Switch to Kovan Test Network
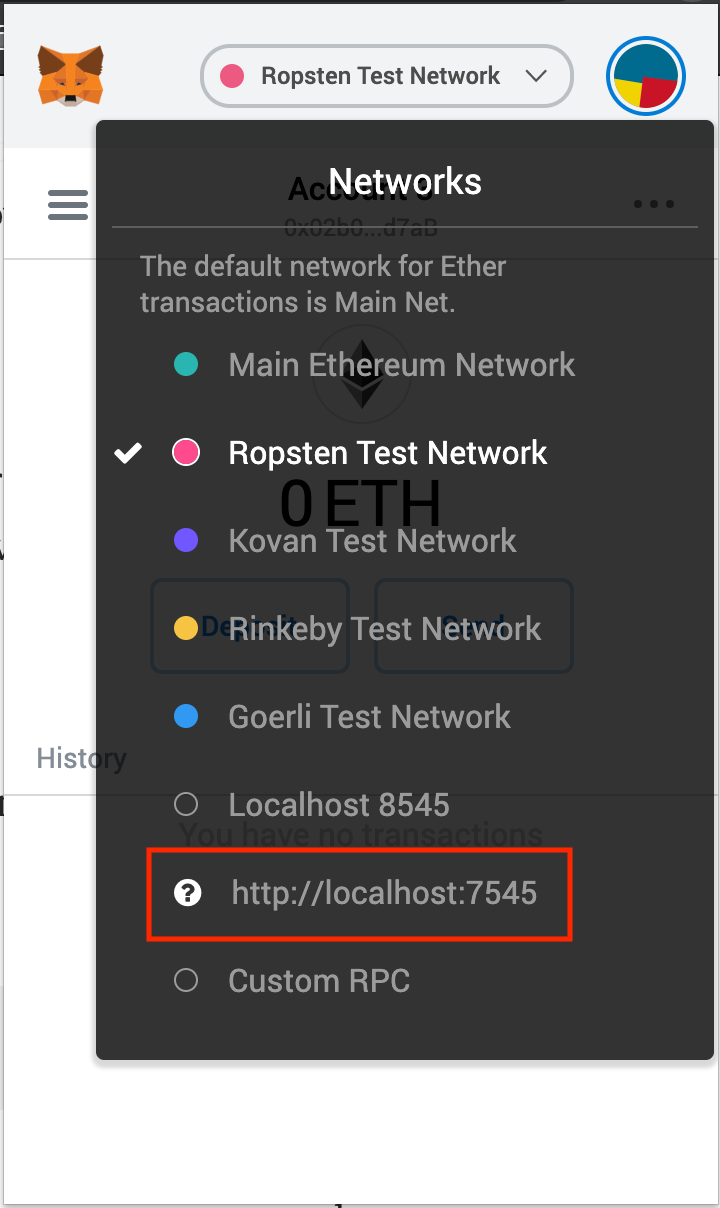 tap(372, 541)
